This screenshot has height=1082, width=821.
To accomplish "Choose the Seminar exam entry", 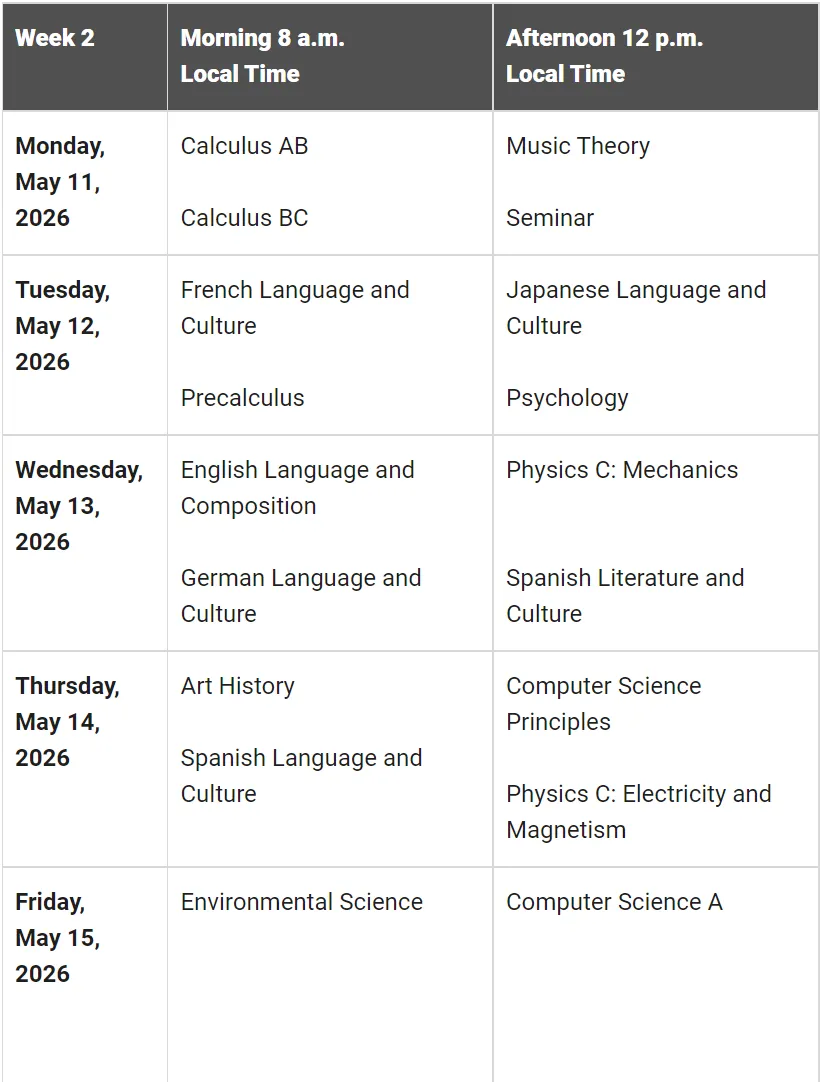I will [x=549, y=218].
